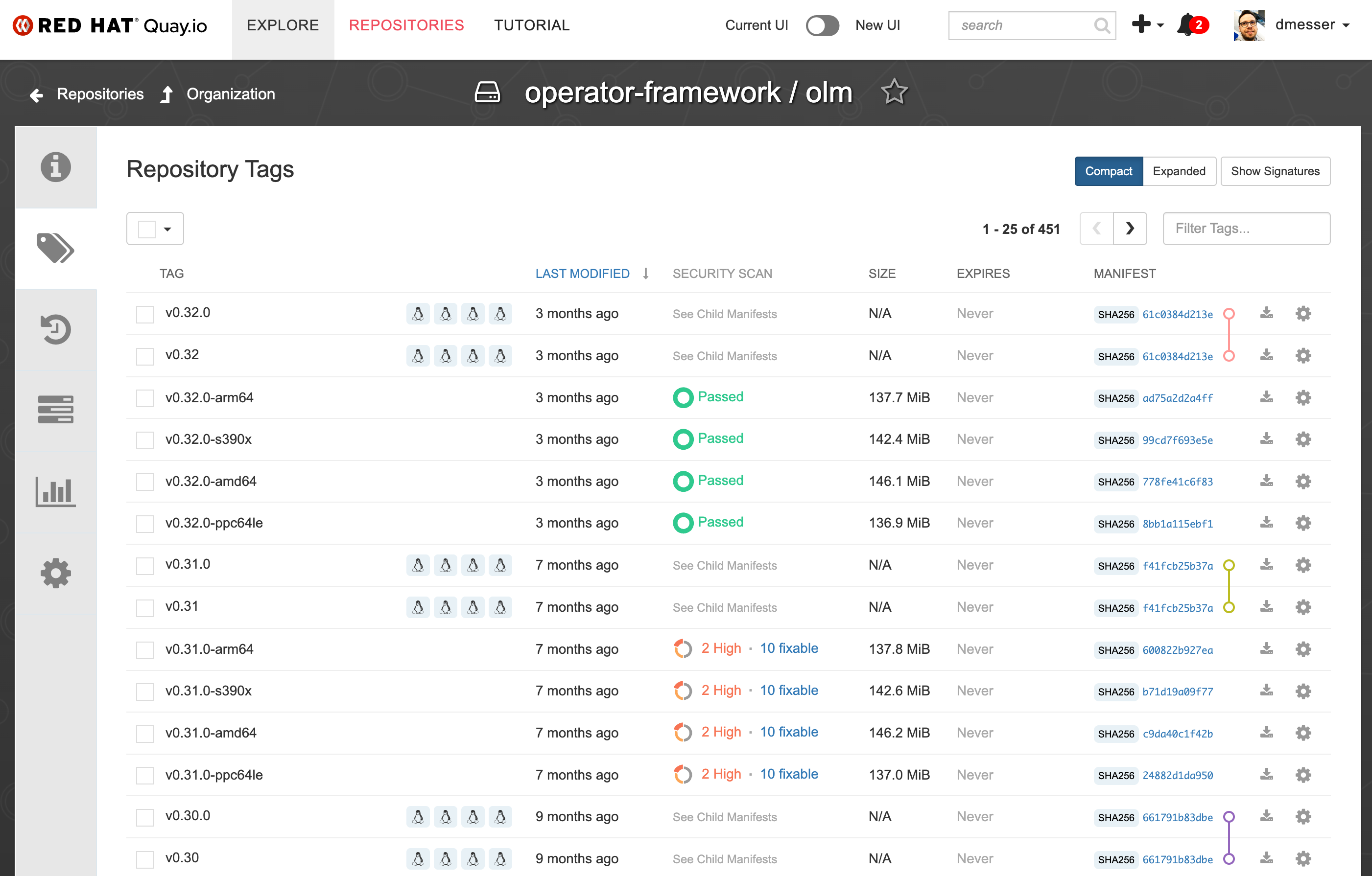The image size is (1372, 876).
Task: Open the tag history sidebar icon
Action: point(56,329)
